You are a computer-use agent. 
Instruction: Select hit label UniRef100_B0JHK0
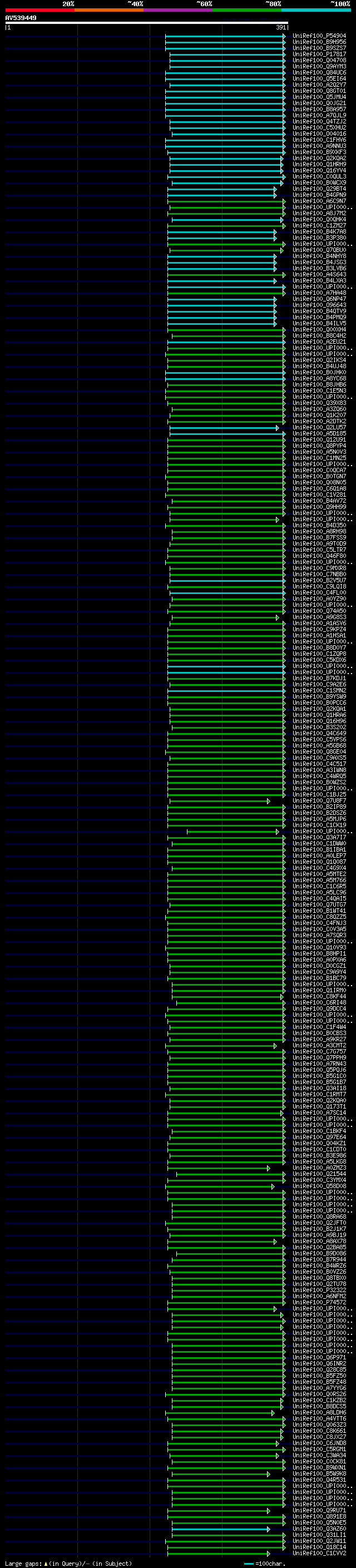(x=319, y=373)
